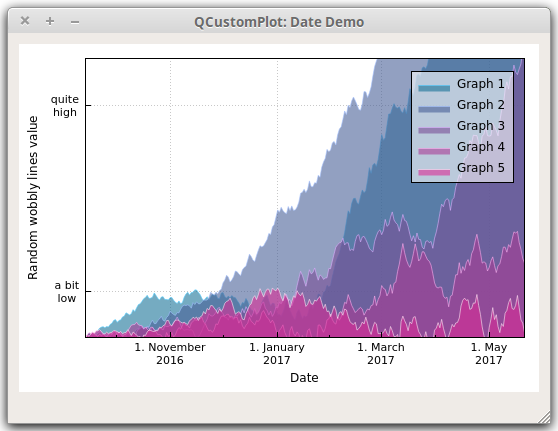Minimize window using the minus button
This screenshot has height=431, width=558.
point(75,22)
